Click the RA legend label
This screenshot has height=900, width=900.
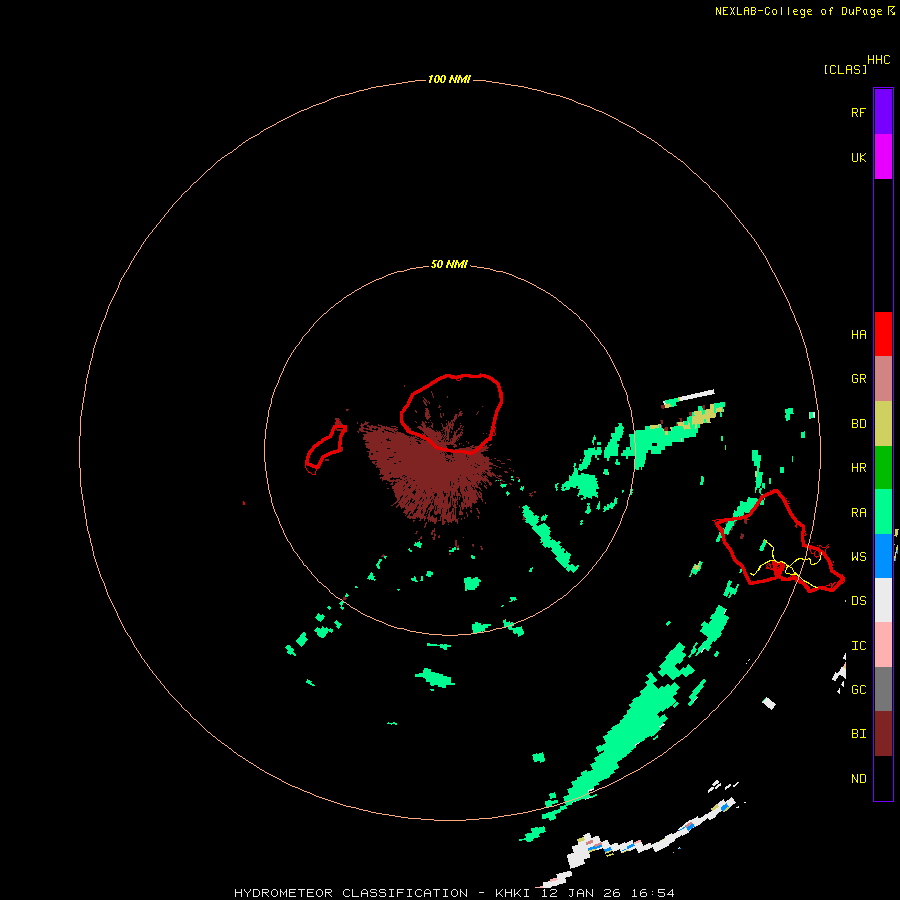coord(858,513)
